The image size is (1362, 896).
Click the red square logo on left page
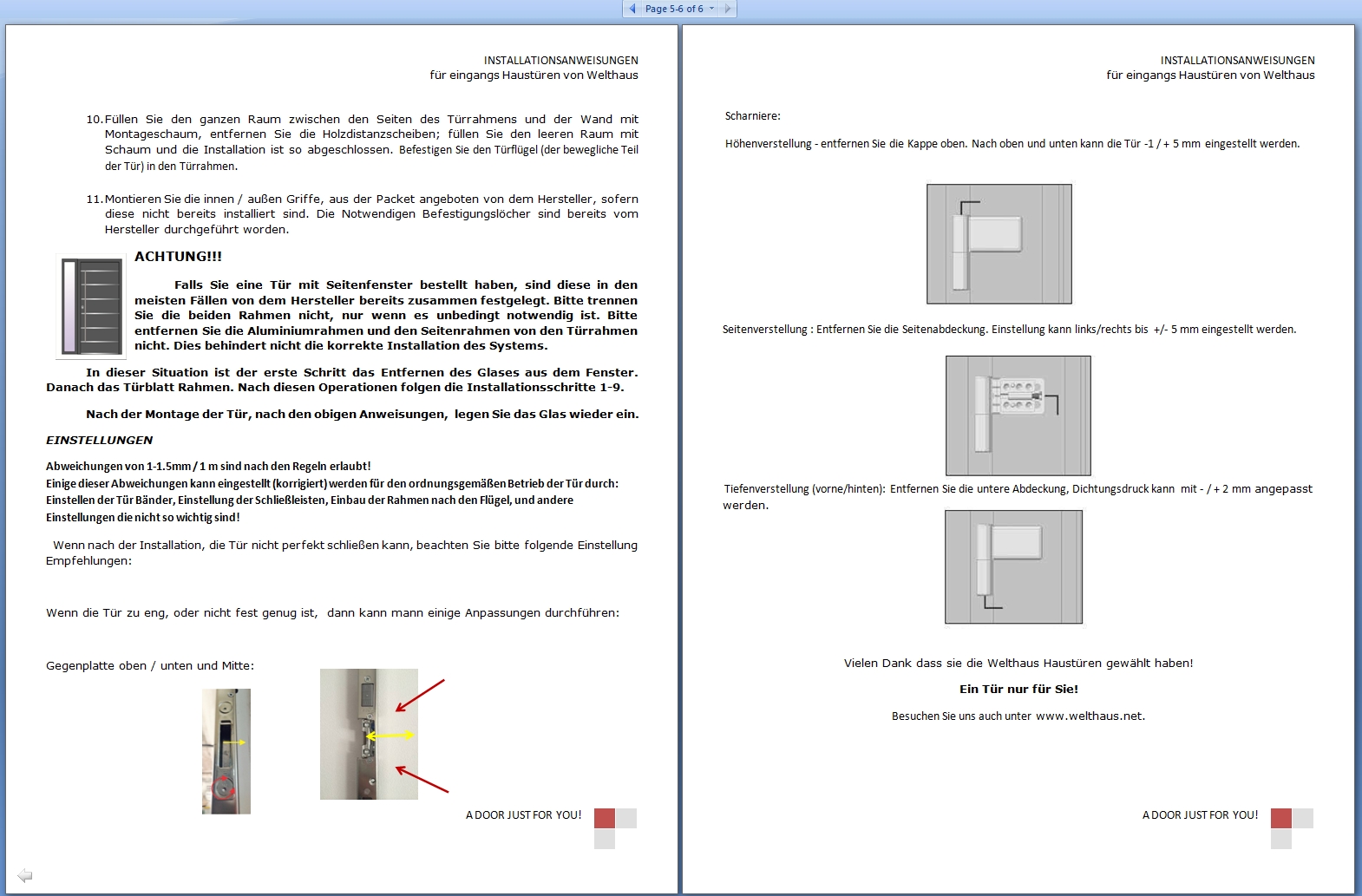tap(605, 818)
